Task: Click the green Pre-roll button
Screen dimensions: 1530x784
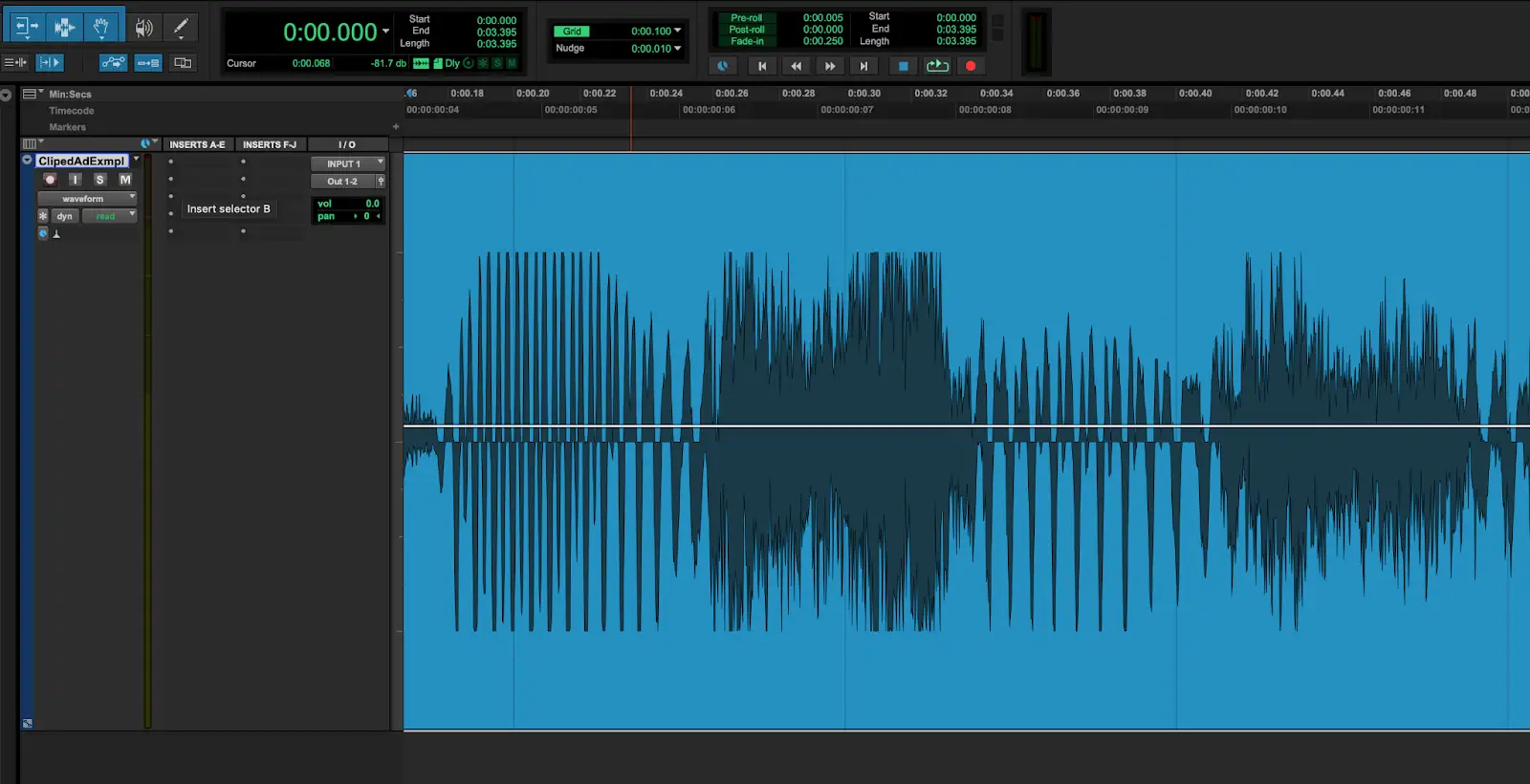Action: pyautogui.click(x=746, y=18)
